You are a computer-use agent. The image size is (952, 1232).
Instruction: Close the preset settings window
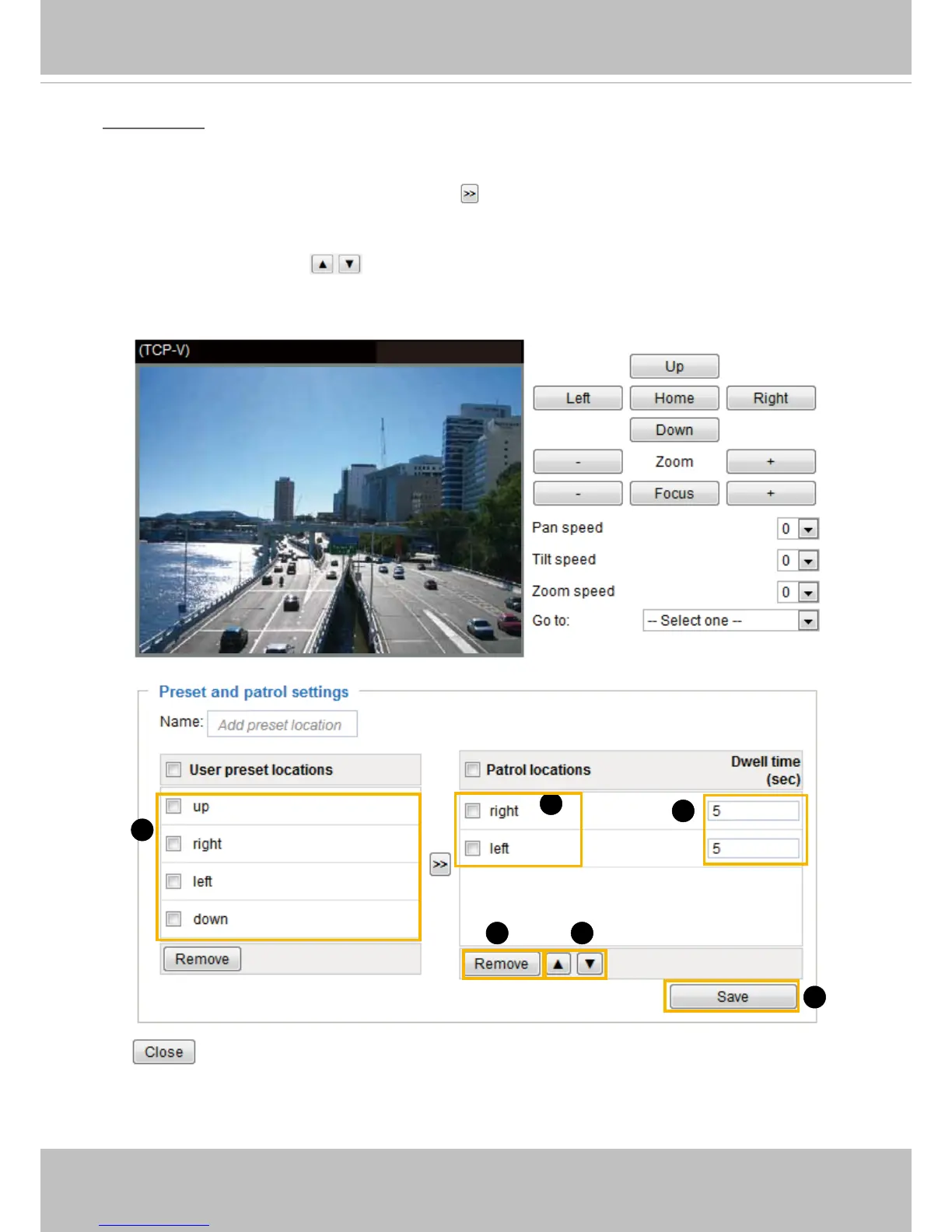click(x=164, y=1052)
